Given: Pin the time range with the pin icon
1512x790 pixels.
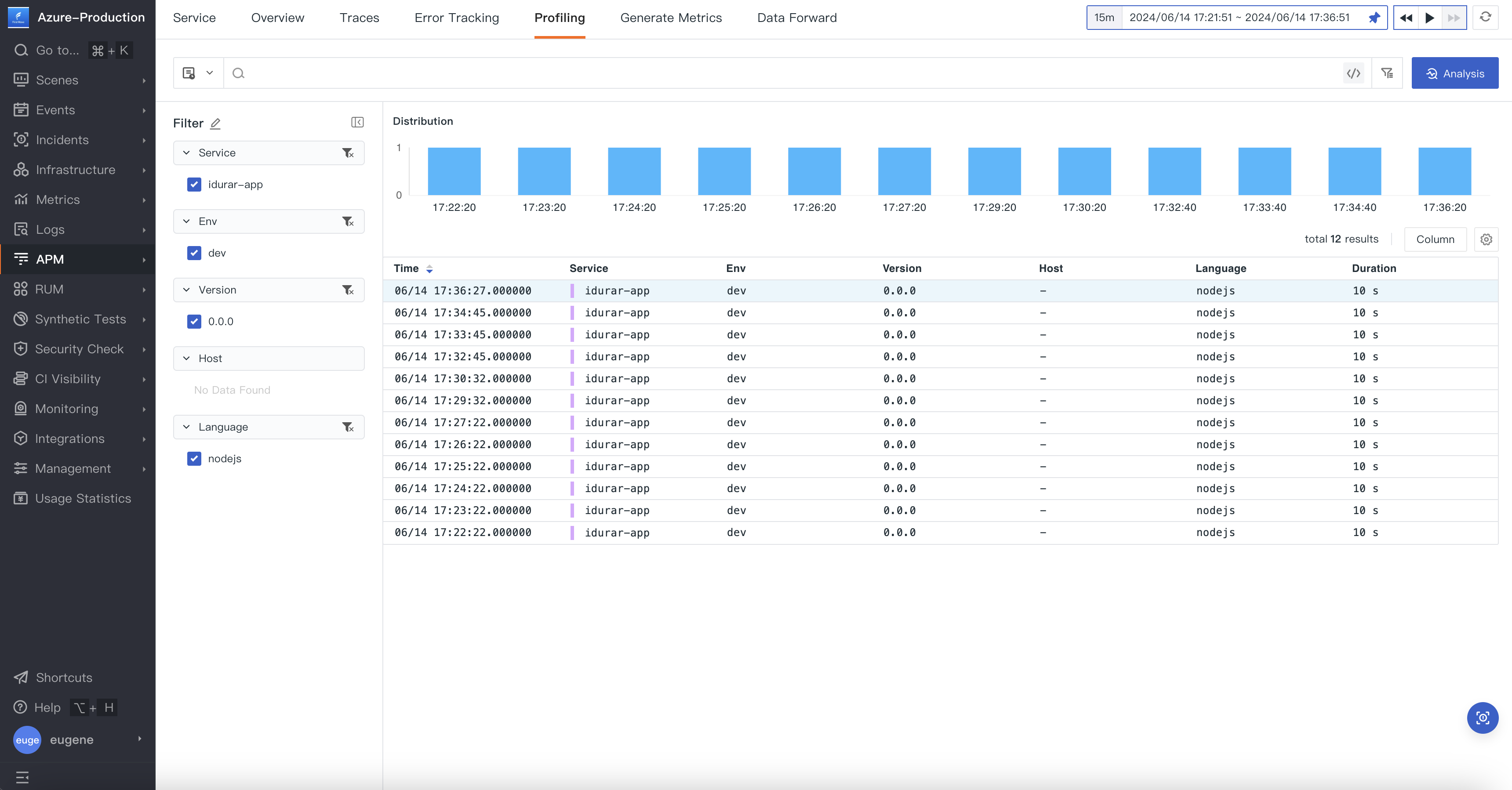Looking at the screenshot, I should pyautogui.click(x=1375, y=18).
